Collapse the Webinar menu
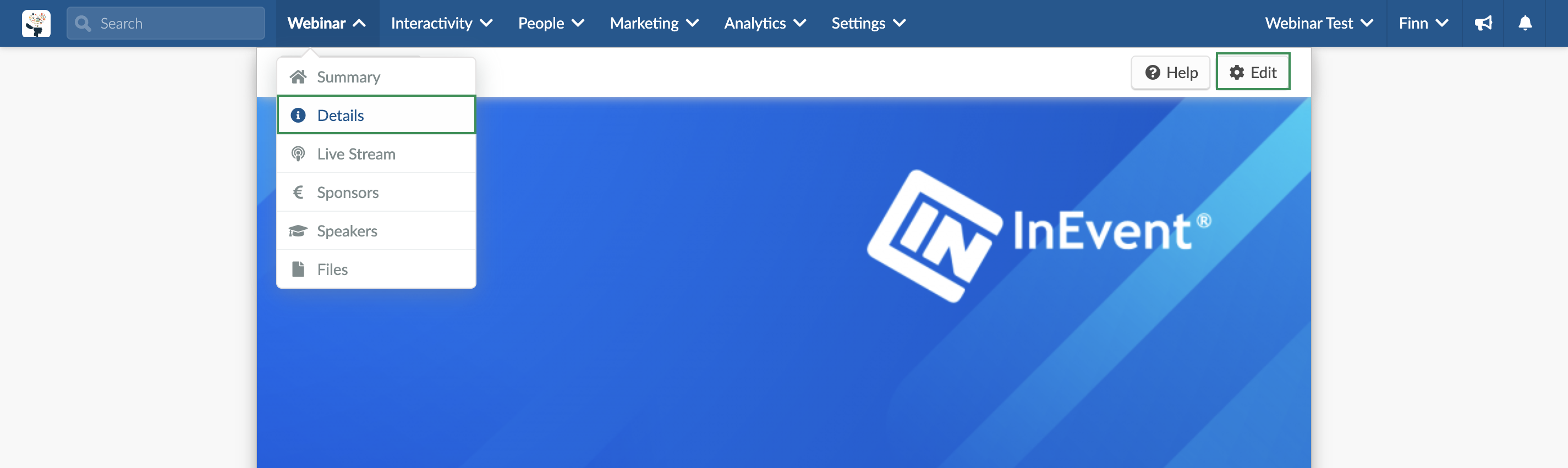The height and width of the screenshot is (468, 1568). click(x=327, y=23)
